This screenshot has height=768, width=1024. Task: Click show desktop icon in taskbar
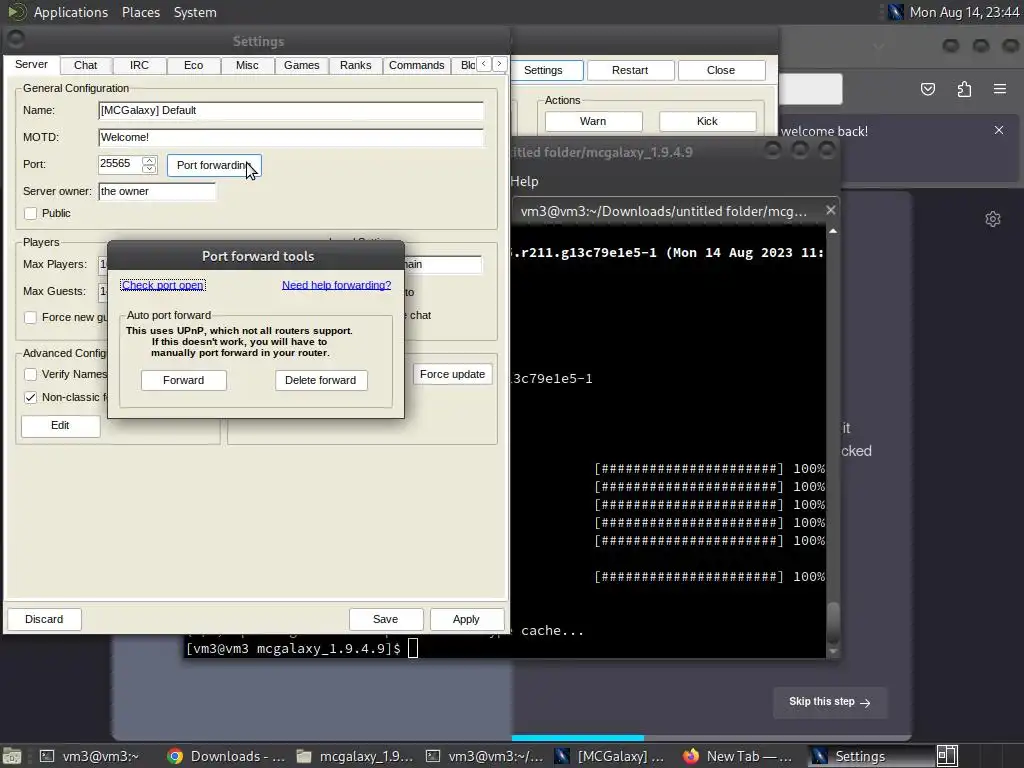coord(12,756)
